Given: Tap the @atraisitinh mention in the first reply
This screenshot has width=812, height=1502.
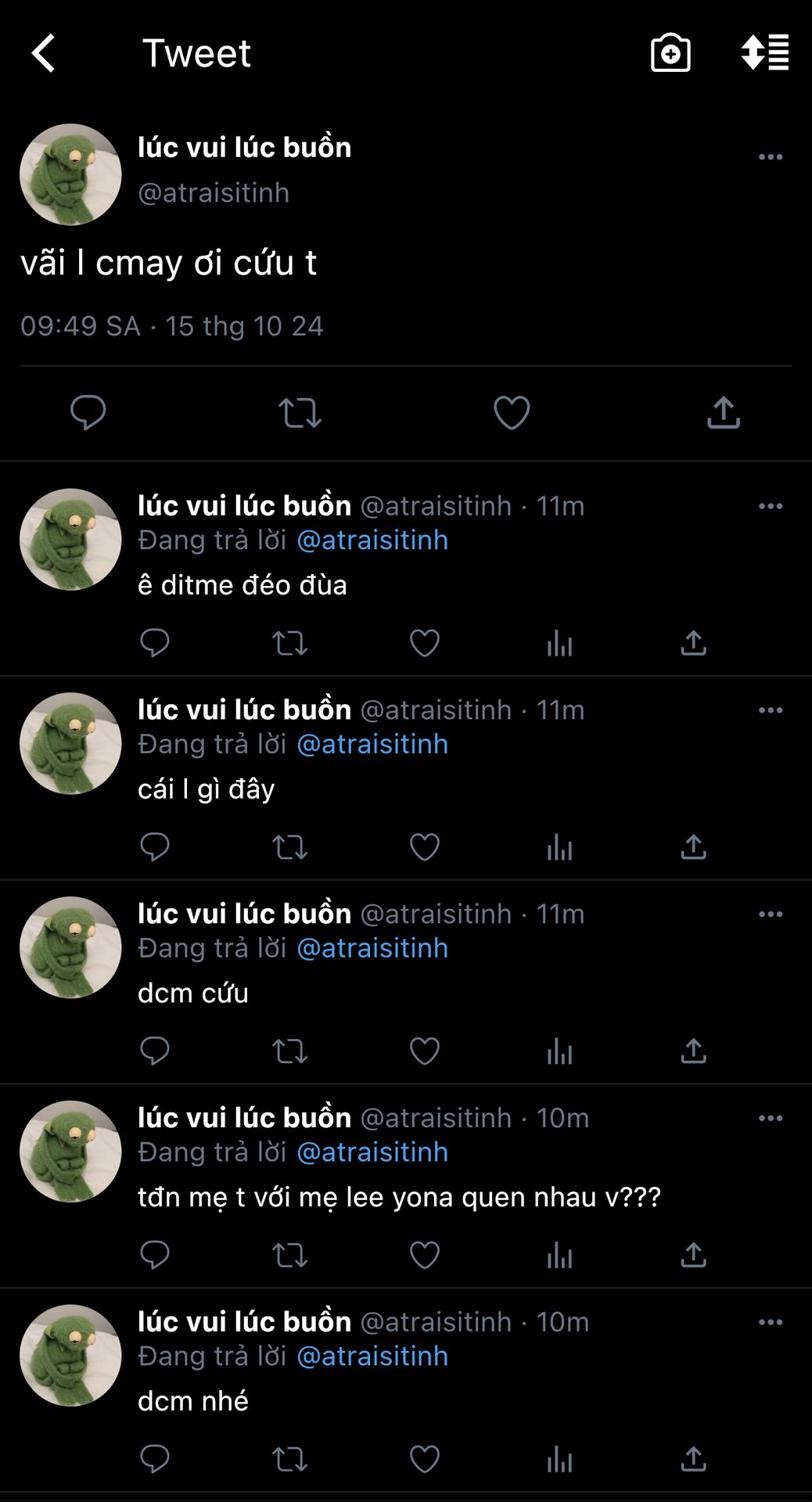Looking at the screenshot, I should coord(372,540).
